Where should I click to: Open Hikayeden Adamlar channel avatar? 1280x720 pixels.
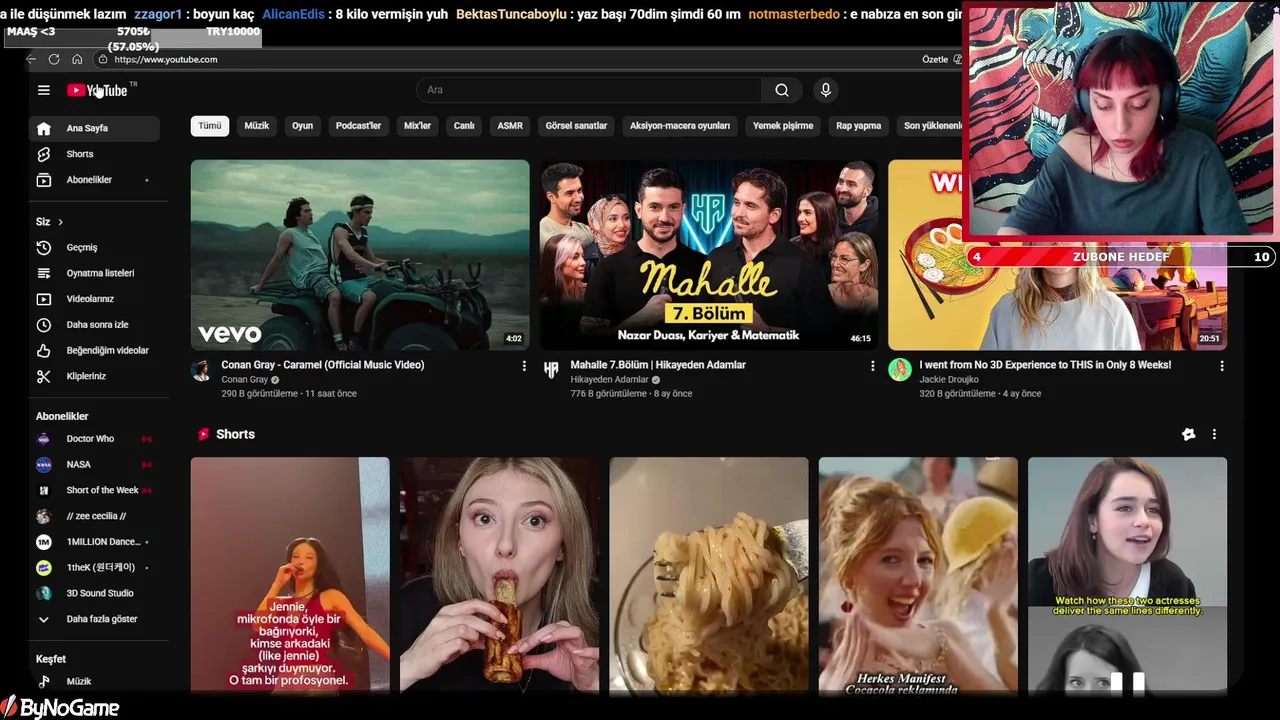point(551,370)
